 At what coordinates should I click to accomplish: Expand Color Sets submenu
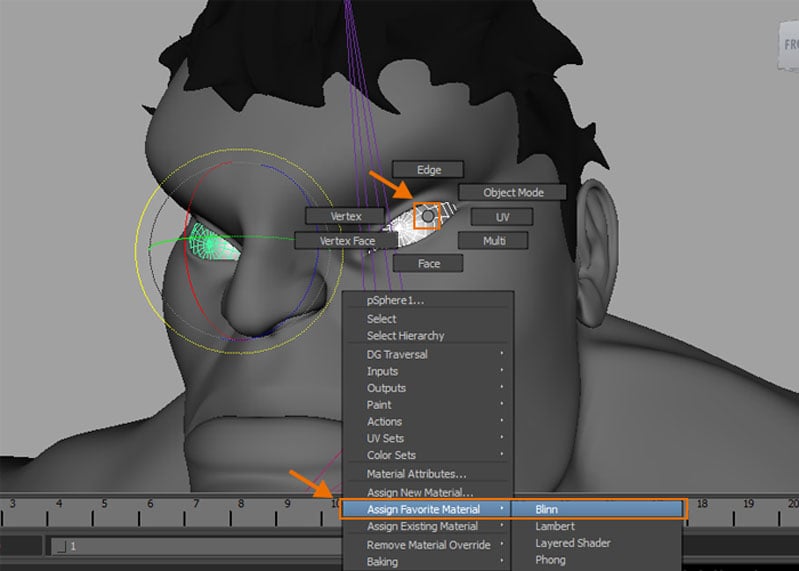[x=428, y=455]
